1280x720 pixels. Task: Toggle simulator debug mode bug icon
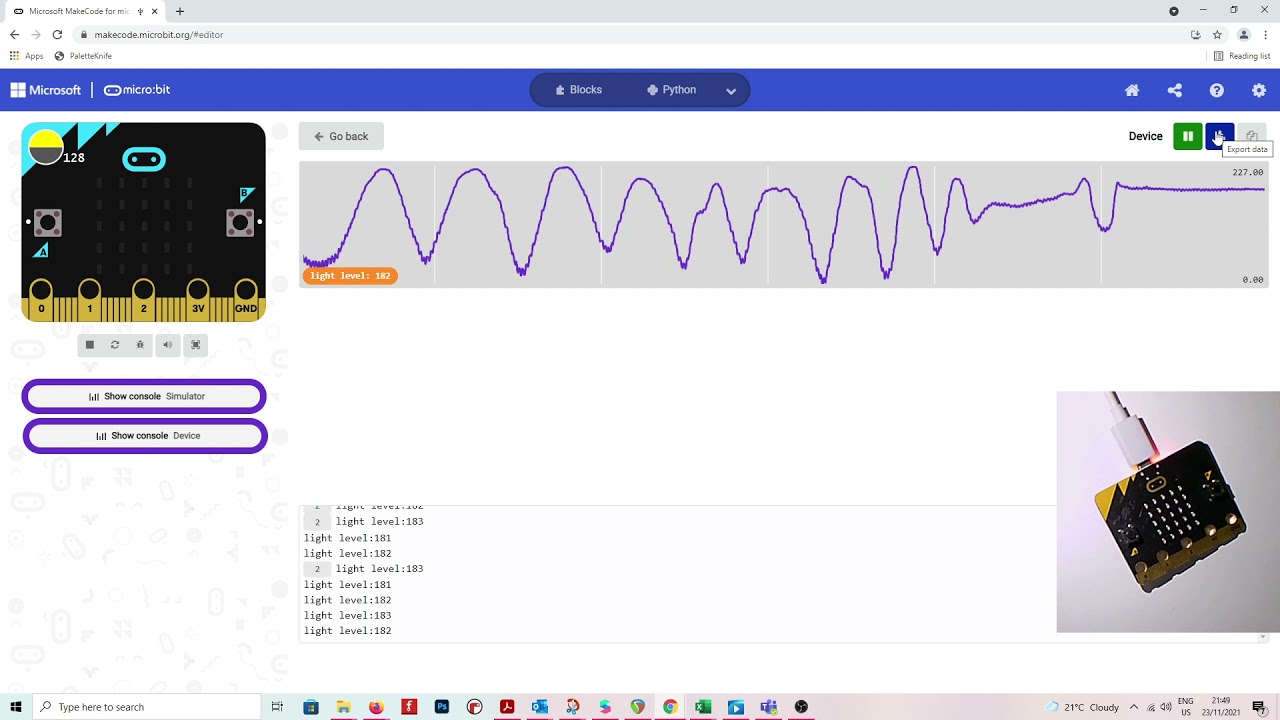pos(140,345)
